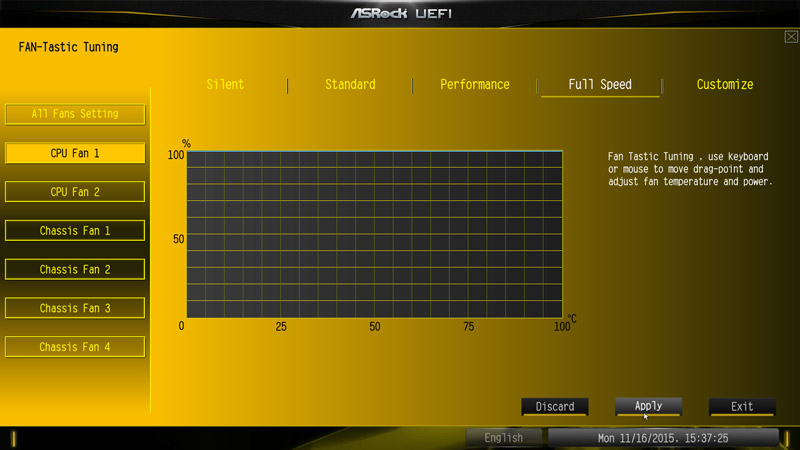Image resolution: width=800 pixels, height=450 pixels.
Task: Open the Customize fan curve tab
Action: pyautogui.click(x=724, y=85)
